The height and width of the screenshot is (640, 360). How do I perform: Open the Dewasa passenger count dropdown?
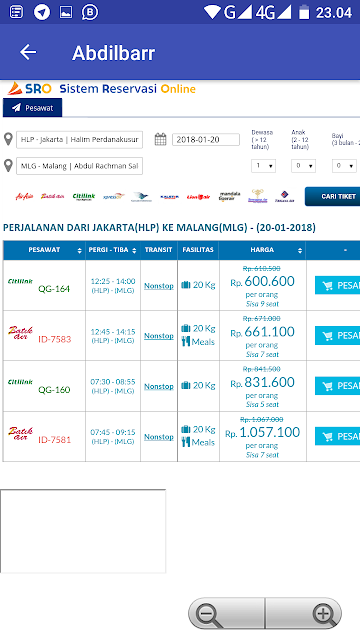pyautogui.click(x=263, y=166)
